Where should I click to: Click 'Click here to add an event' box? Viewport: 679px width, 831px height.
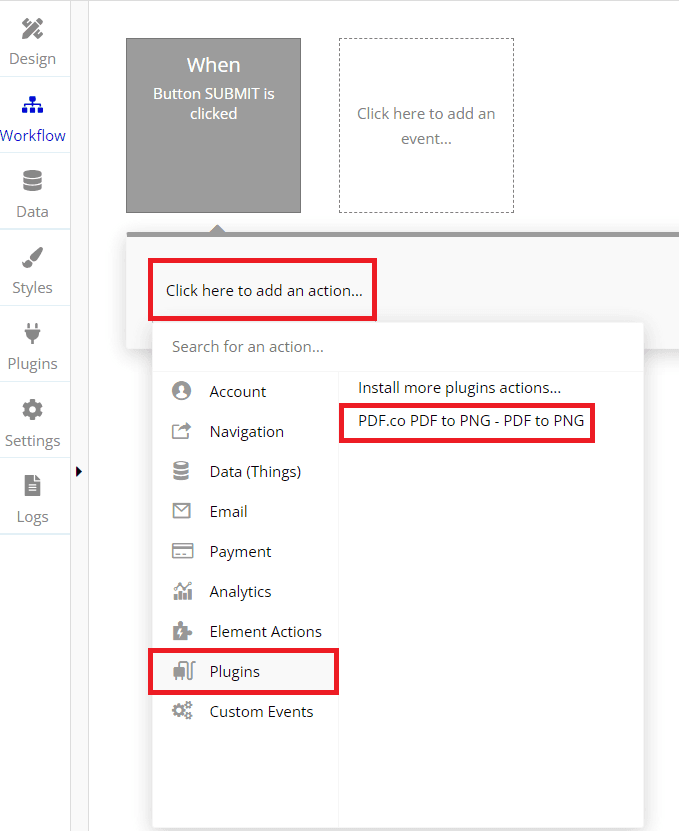coord(426,126)
